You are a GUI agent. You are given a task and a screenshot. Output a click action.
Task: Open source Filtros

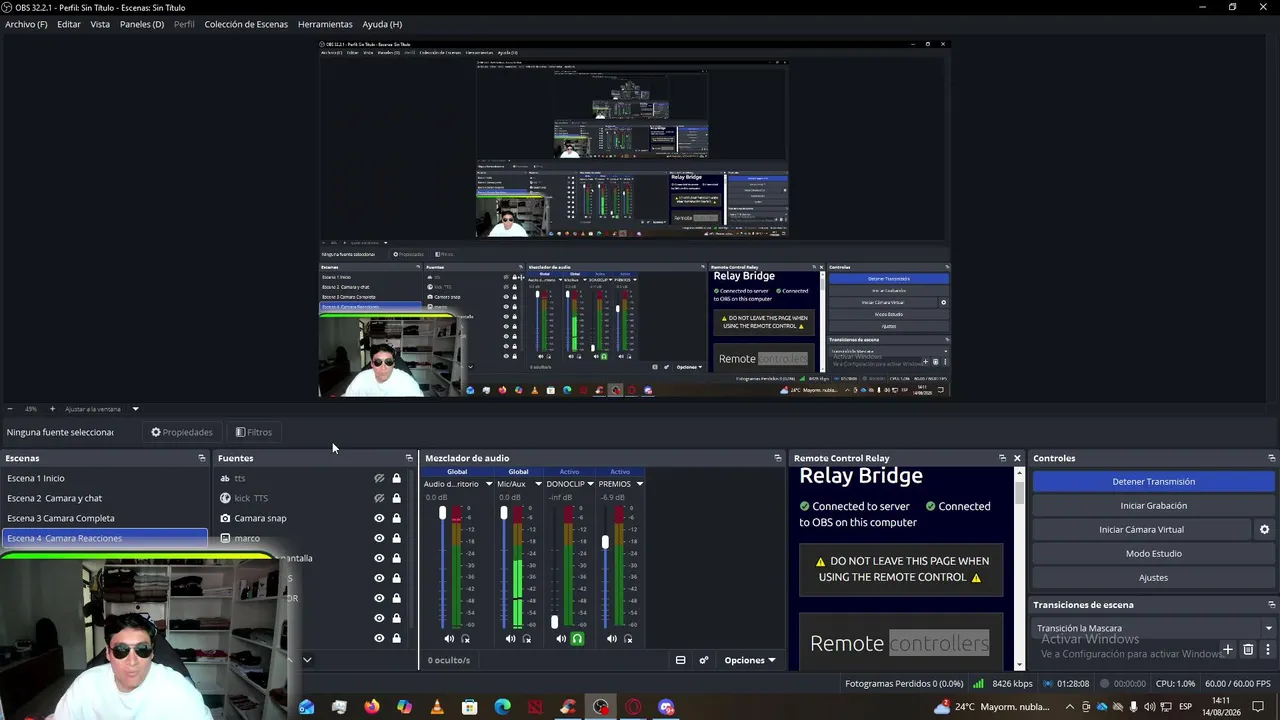point(254,432)
